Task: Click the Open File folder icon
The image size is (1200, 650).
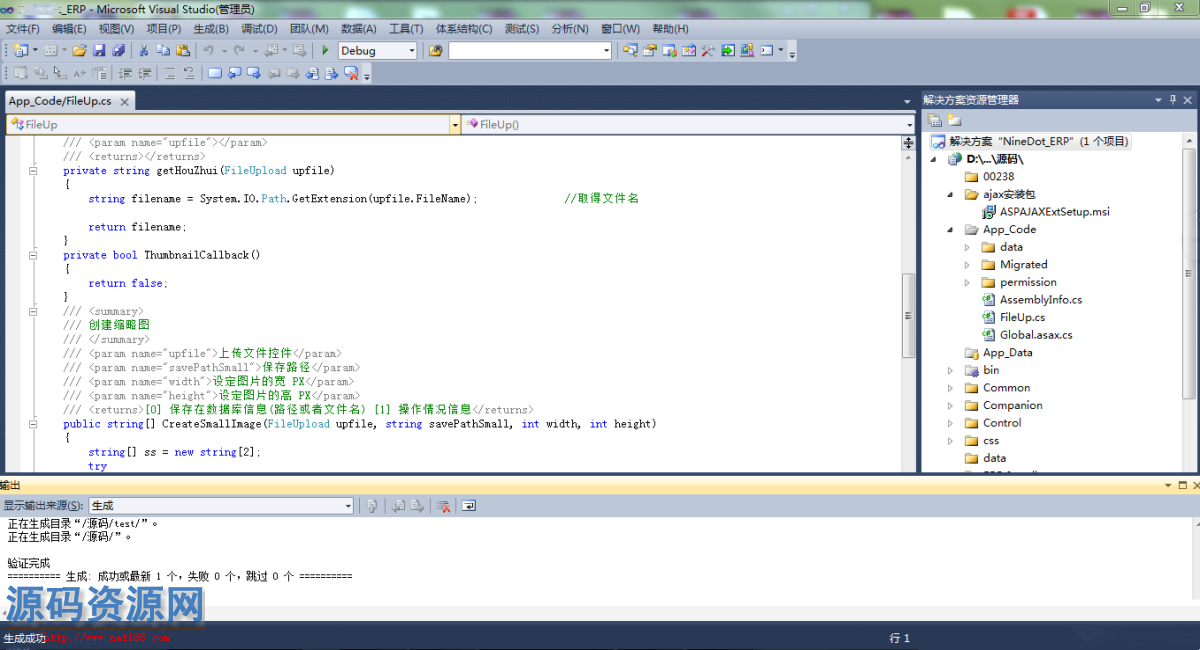Action: point(79,50)
